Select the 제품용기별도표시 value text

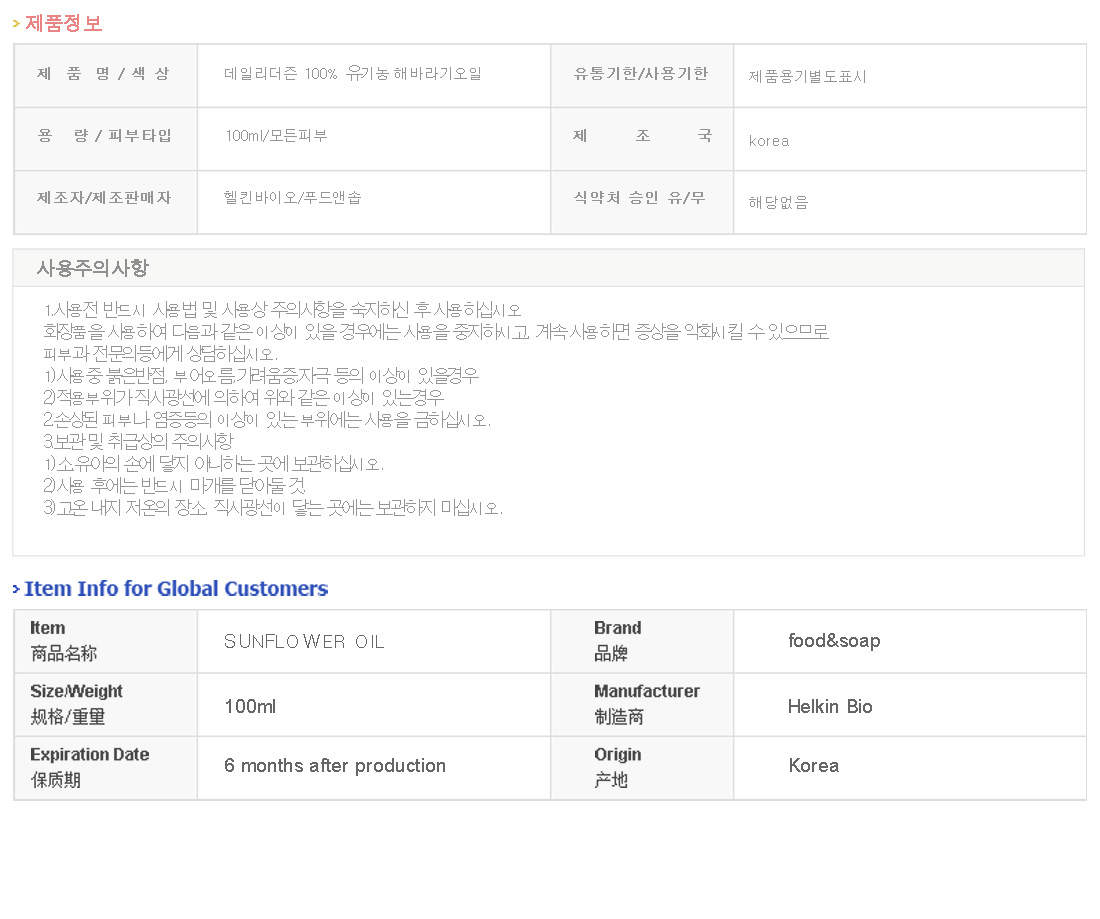(x=808, y=76)
